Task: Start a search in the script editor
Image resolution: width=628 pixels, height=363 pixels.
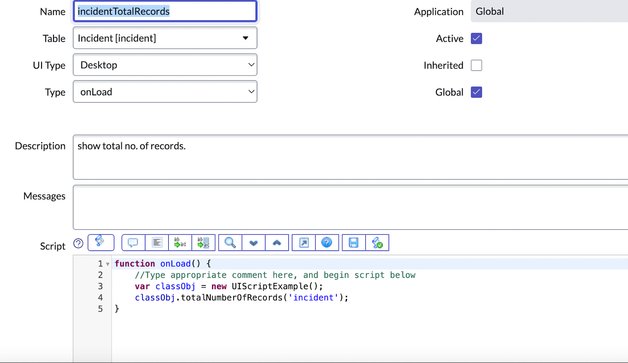Action: coord(230,242)
